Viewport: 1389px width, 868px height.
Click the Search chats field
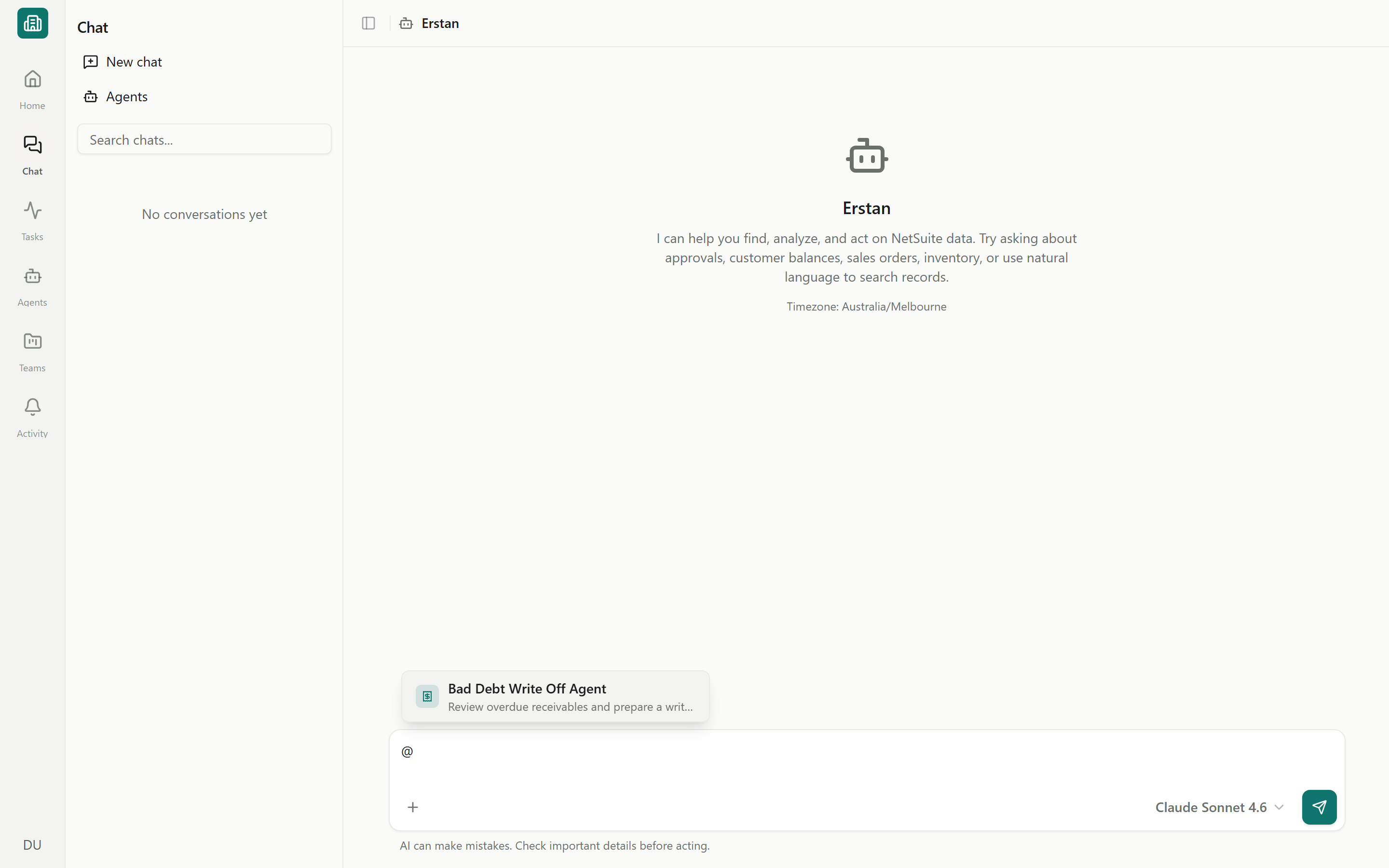204,139
